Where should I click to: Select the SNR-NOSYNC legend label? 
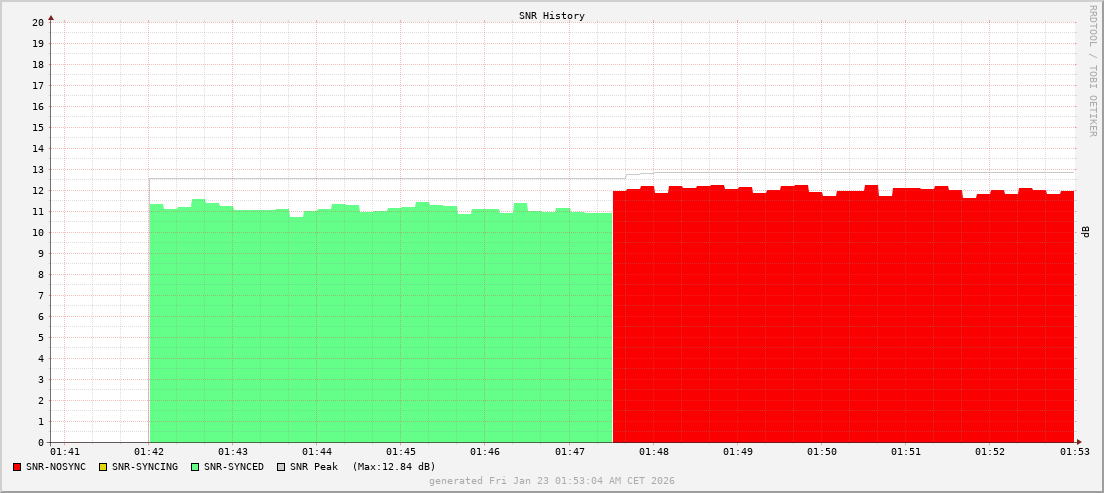56,467
